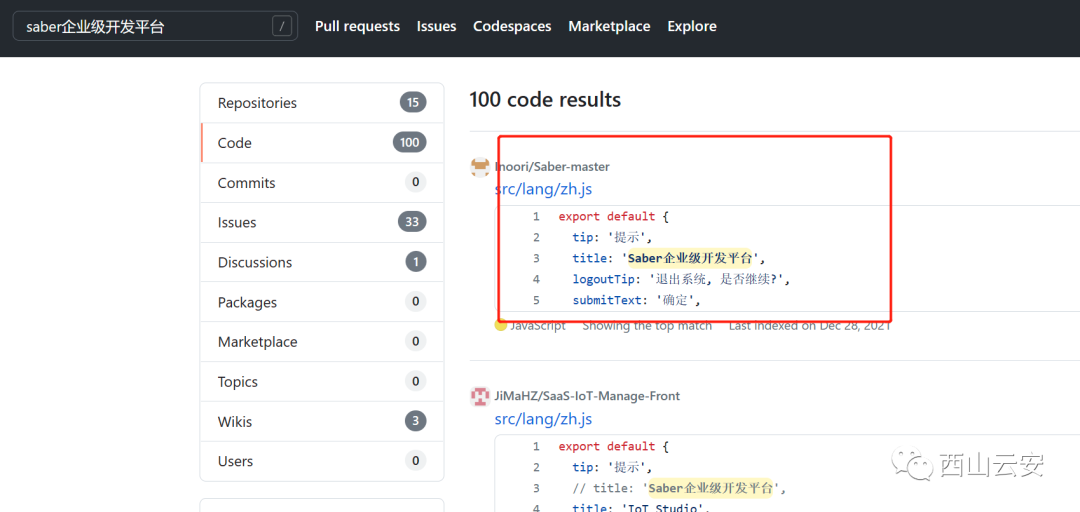
Task: Click highlighted 'Saber企业级开发平台' in first snippet
Action: pos(689,258)
